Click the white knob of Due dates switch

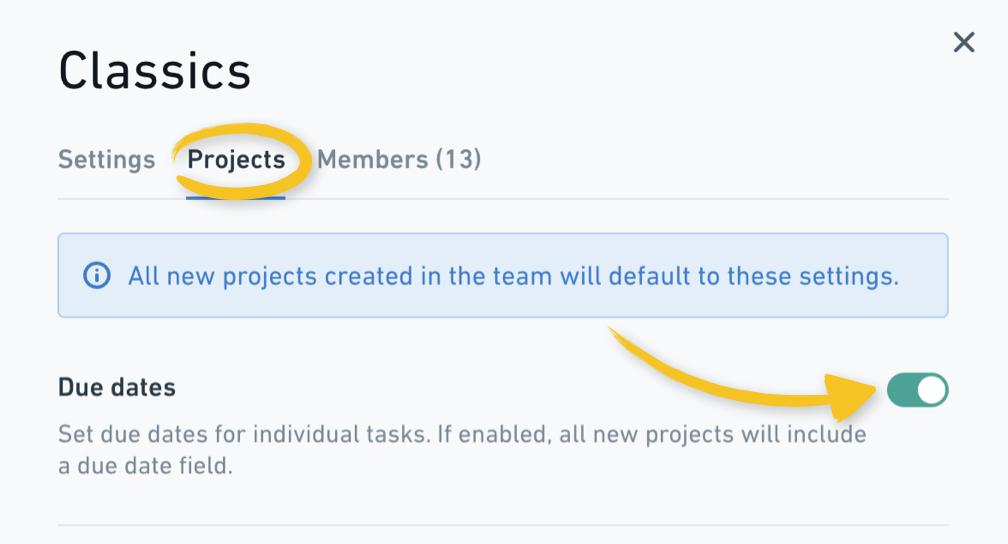click(x=932, y=390)
